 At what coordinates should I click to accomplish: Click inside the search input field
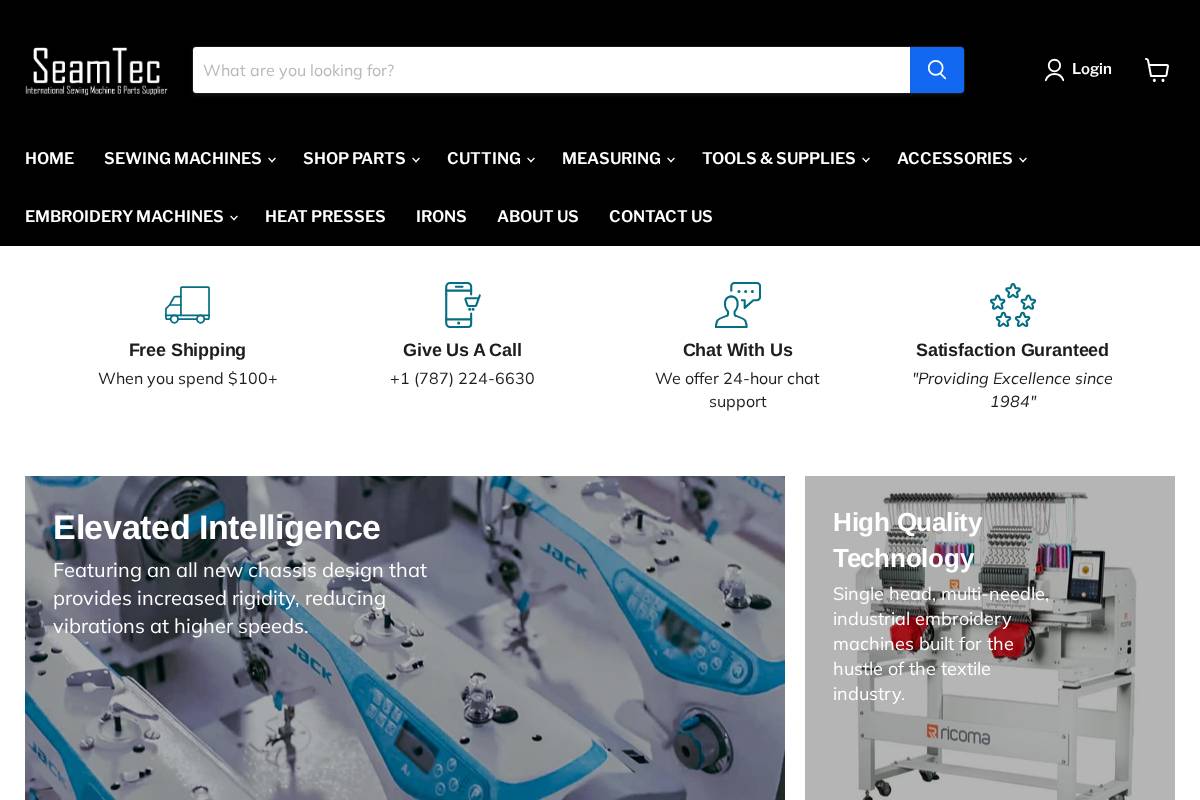click(x=550, y=70)
